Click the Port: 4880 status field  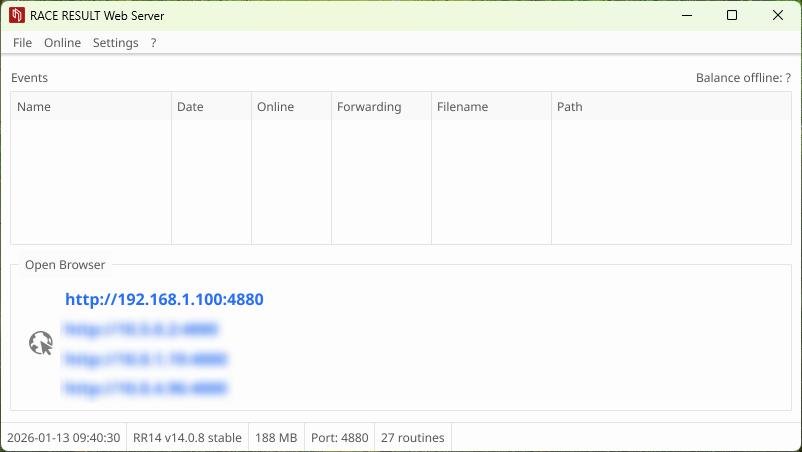pos(340,438)
